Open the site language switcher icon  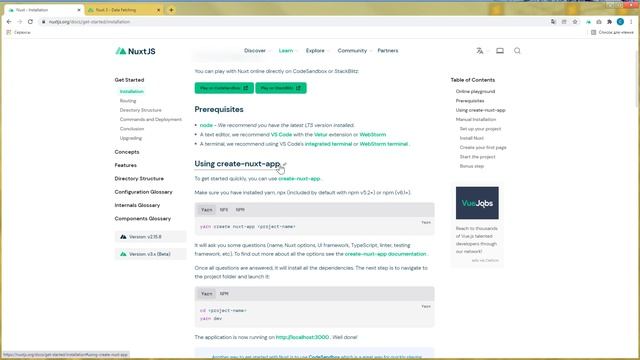480,51
